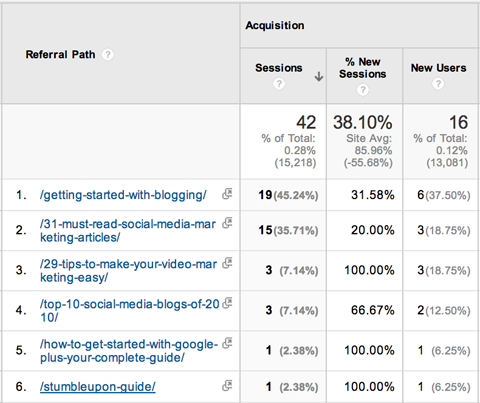
Task: Open the /stumbleupon-guide/ referral link
Action: pos(97,387)
